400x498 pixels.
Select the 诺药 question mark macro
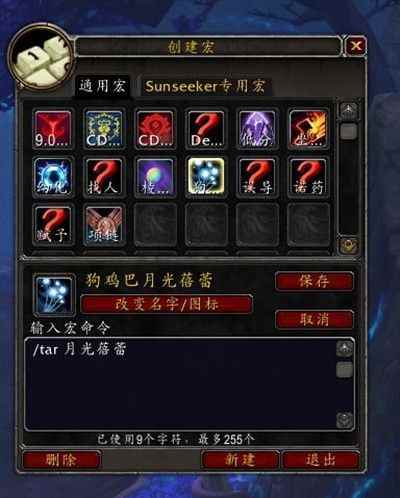(x=308, y=177)
